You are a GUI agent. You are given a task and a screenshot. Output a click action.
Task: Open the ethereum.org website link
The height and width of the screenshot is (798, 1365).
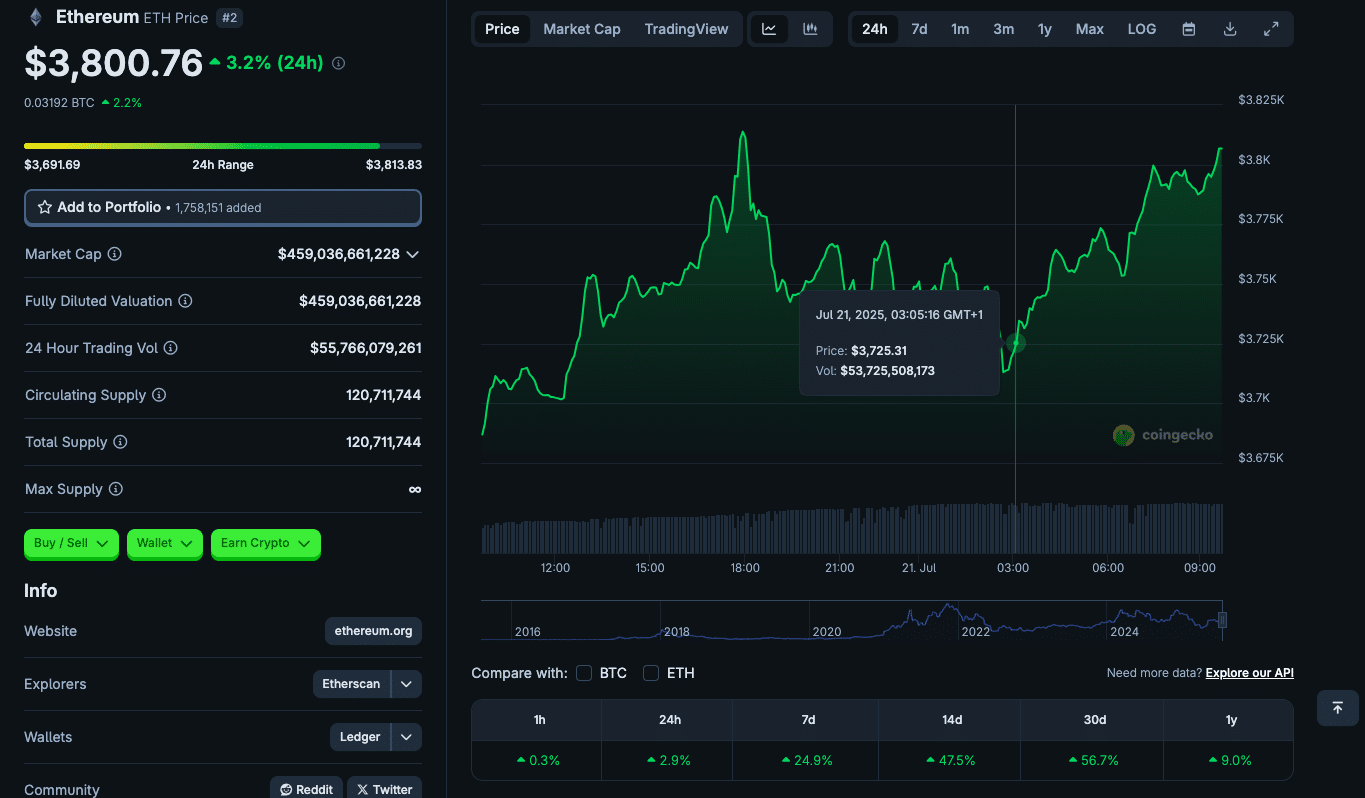pyautogui.click(x=373, y=631)
